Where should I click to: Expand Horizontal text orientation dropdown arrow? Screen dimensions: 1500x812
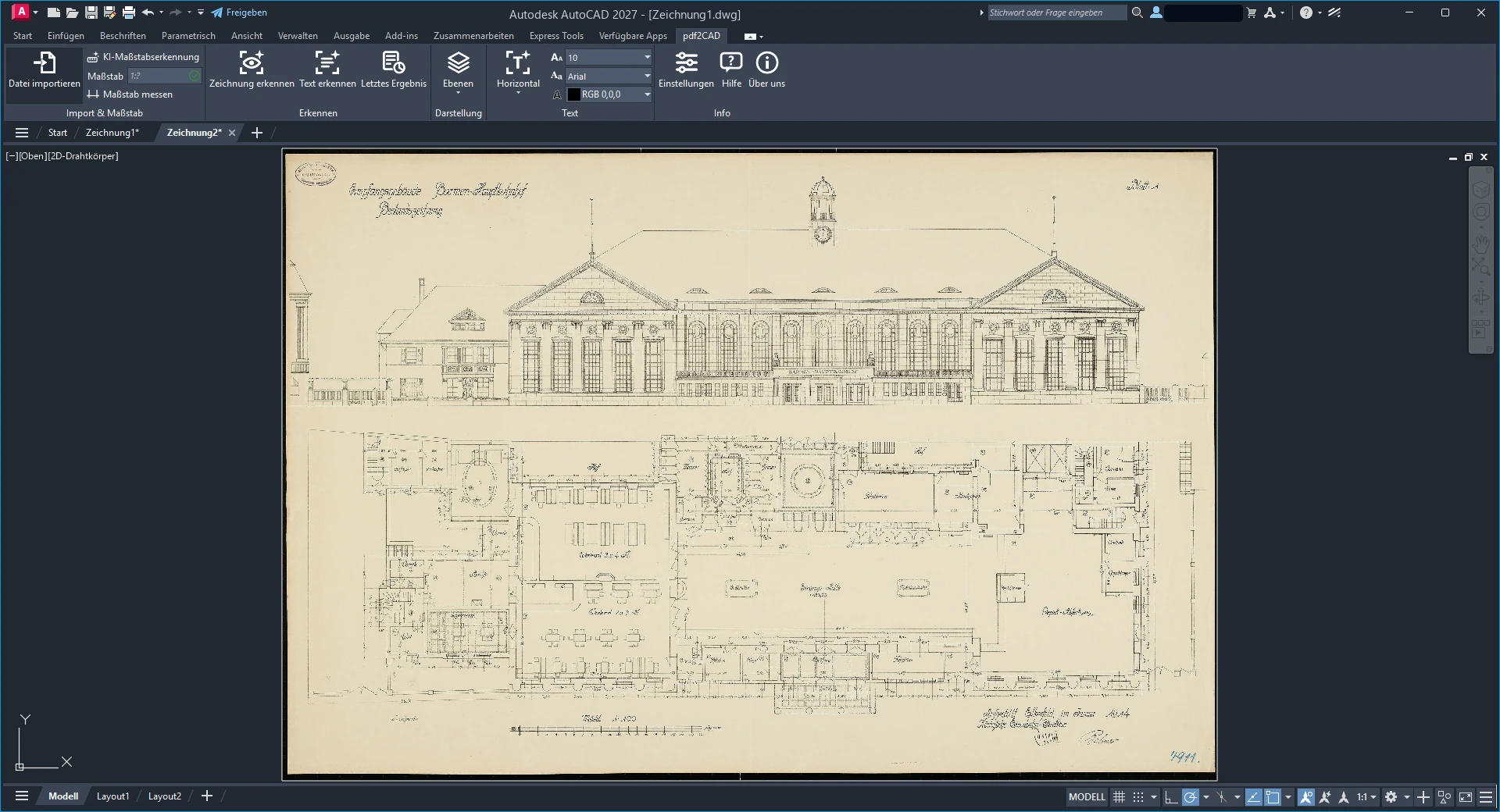point(518,94)
